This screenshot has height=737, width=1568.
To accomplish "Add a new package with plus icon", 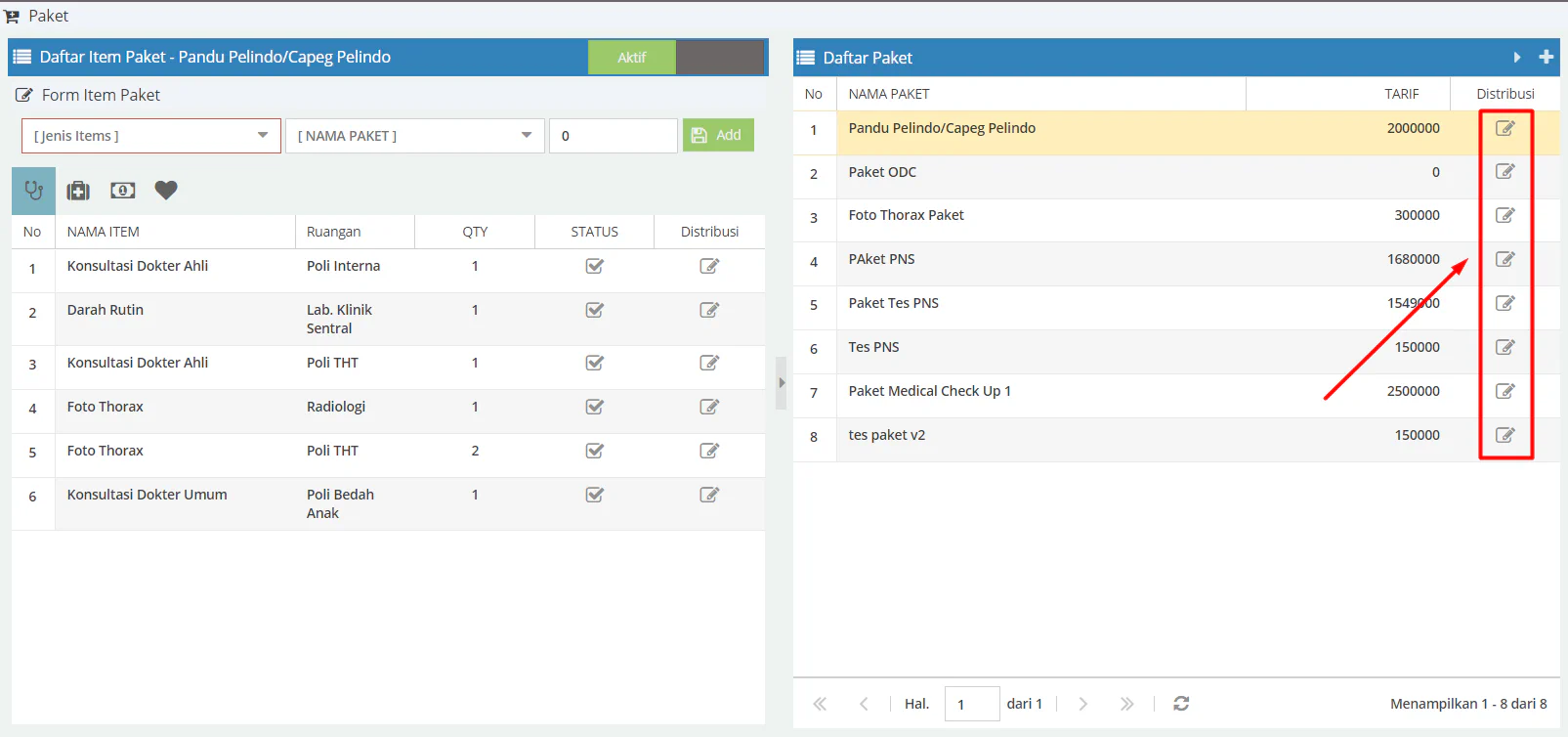I will pos(1546,58).
